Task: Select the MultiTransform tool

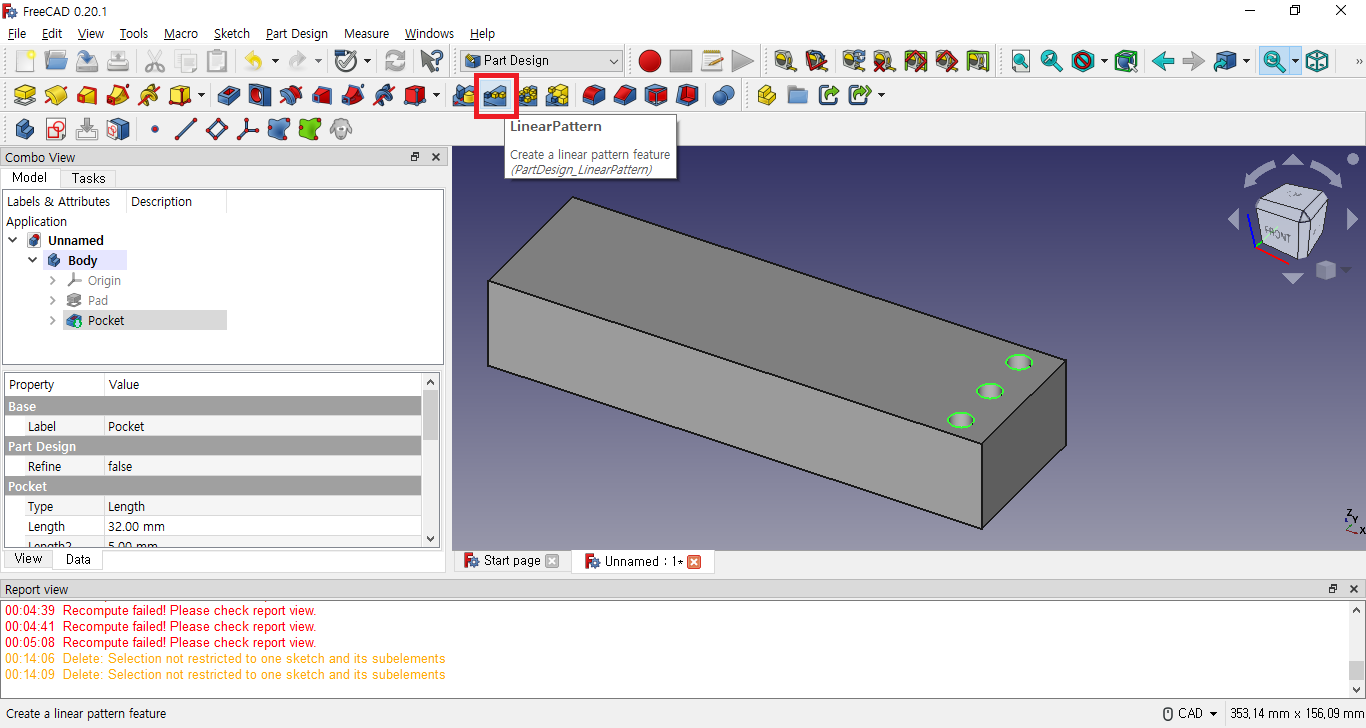Action: 558,96
